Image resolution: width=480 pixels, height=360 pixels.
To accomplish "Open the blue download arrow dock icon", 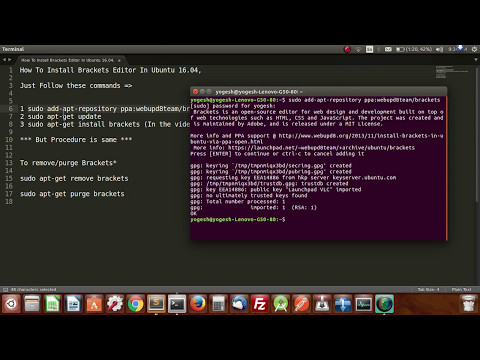I will click(x=342, y=304).
